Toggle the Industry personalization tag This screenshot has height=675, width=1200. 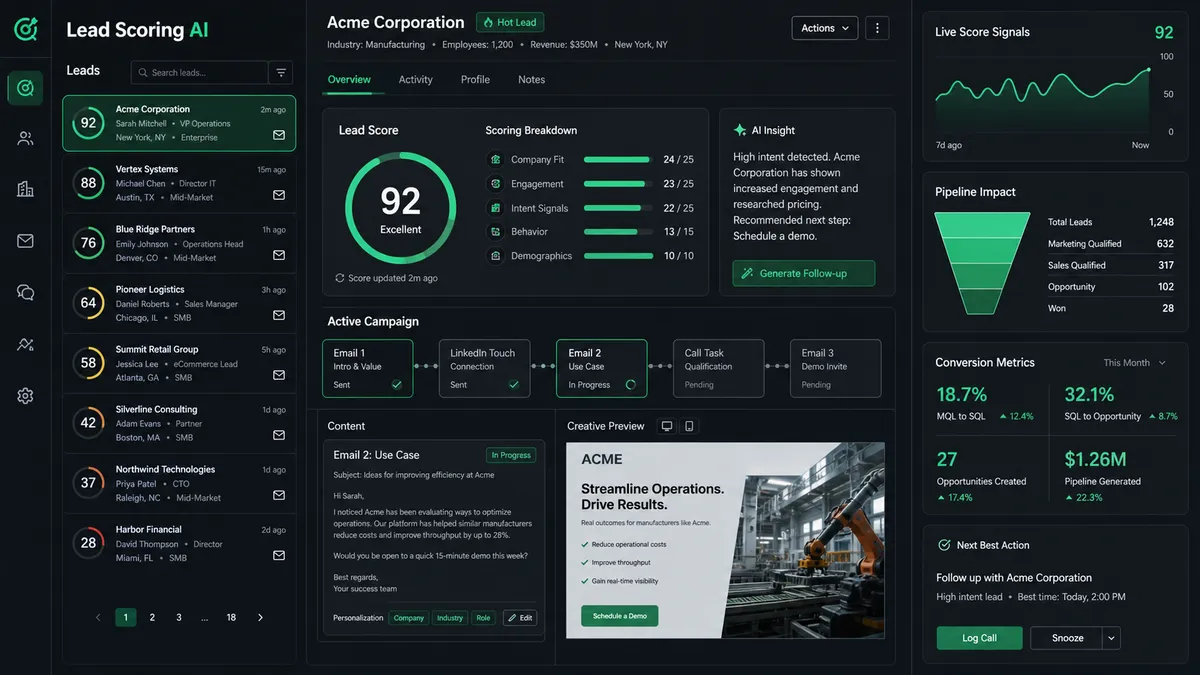coord(450,618)
